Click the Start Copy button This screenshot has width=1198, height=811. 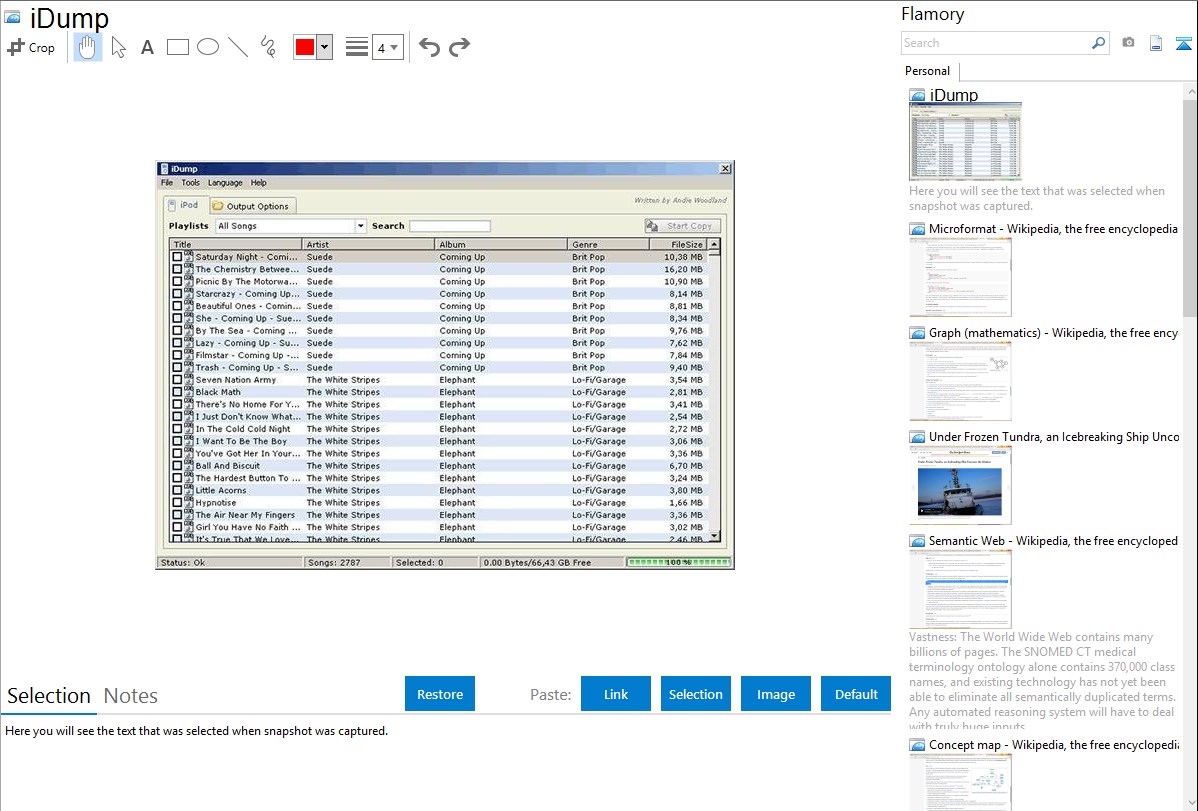682,226
